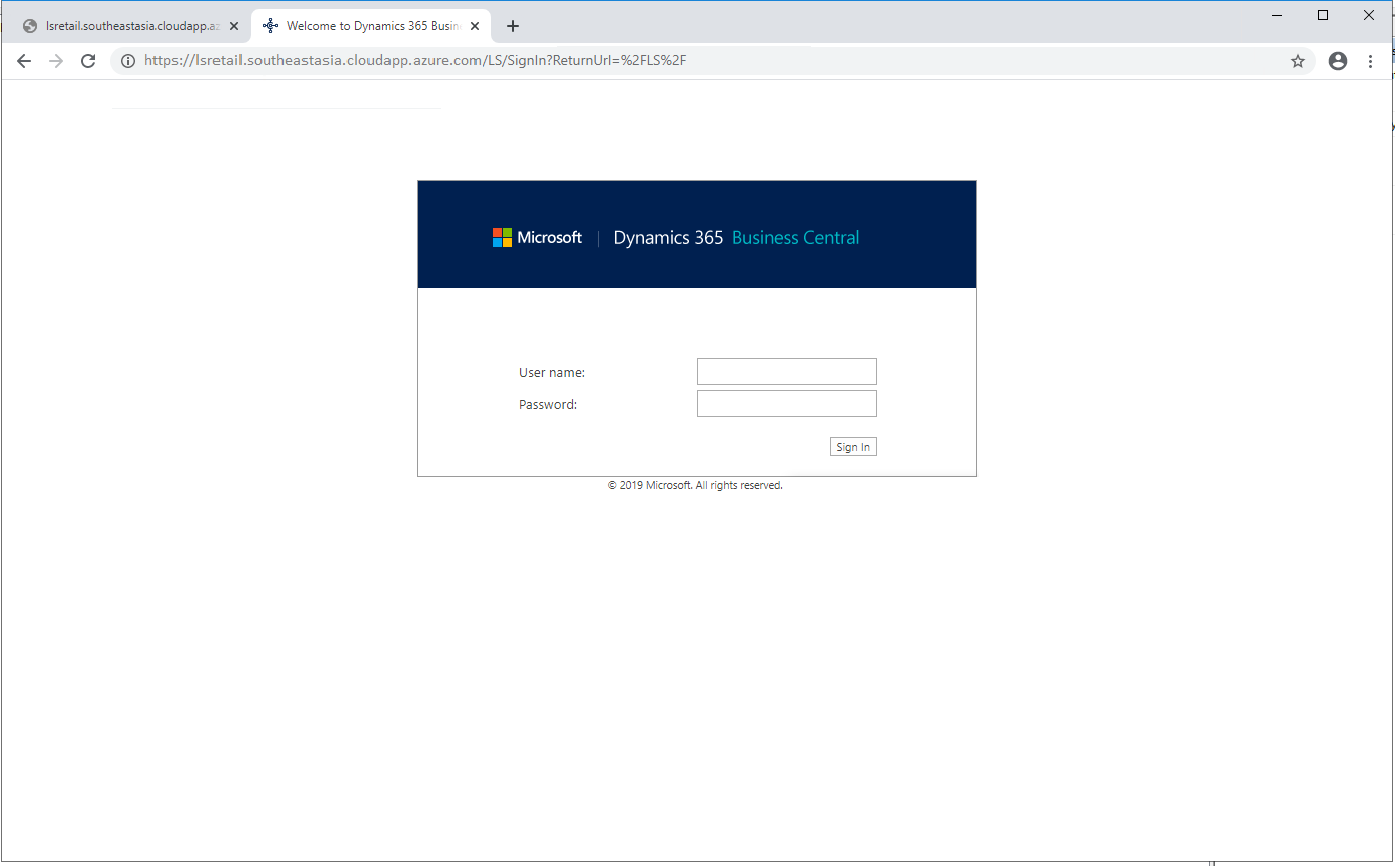Click the Microsoft logo in banner

pyautogui.click(x=537, y=238)
